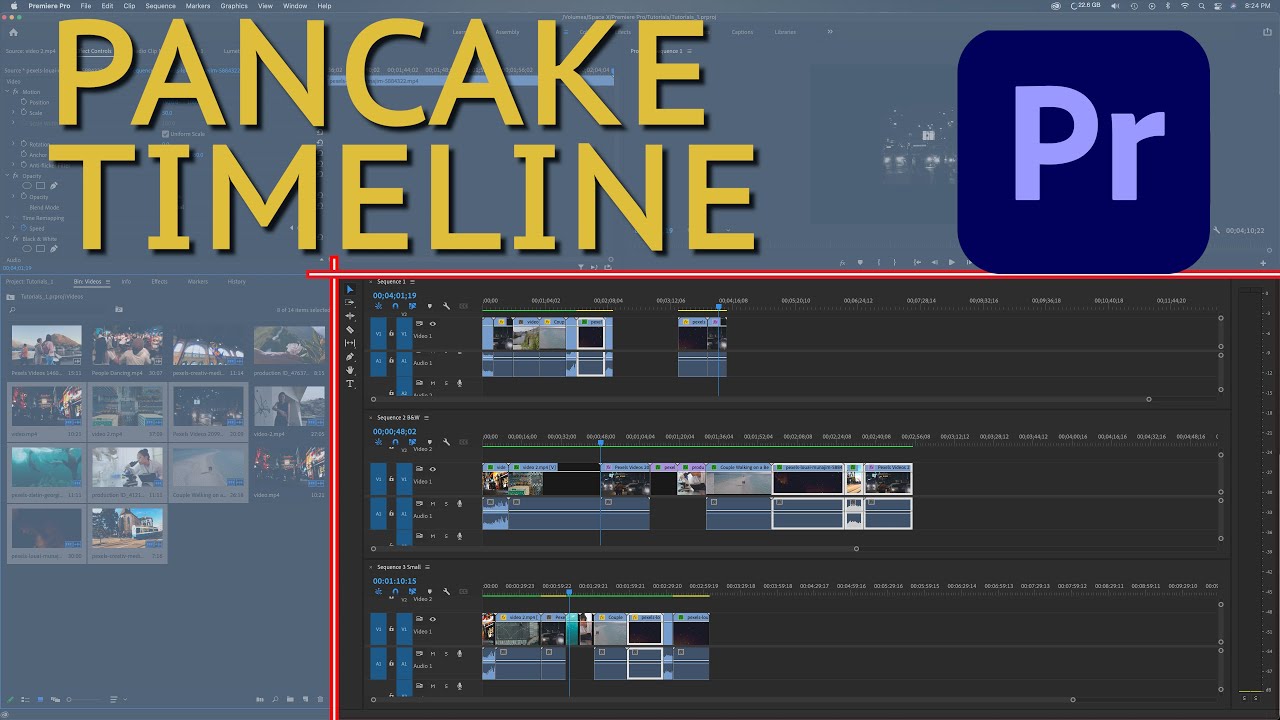Switch to the Libraries workspace
1280x720 pixels.
785,32
